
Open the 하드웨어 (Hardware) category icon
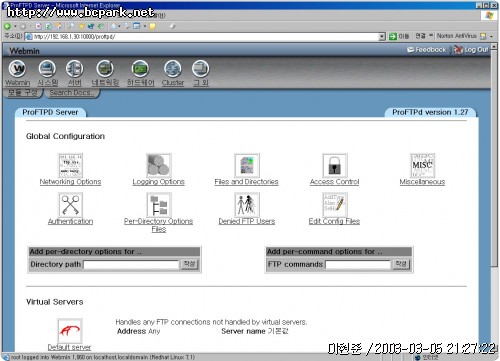(140, 69)
